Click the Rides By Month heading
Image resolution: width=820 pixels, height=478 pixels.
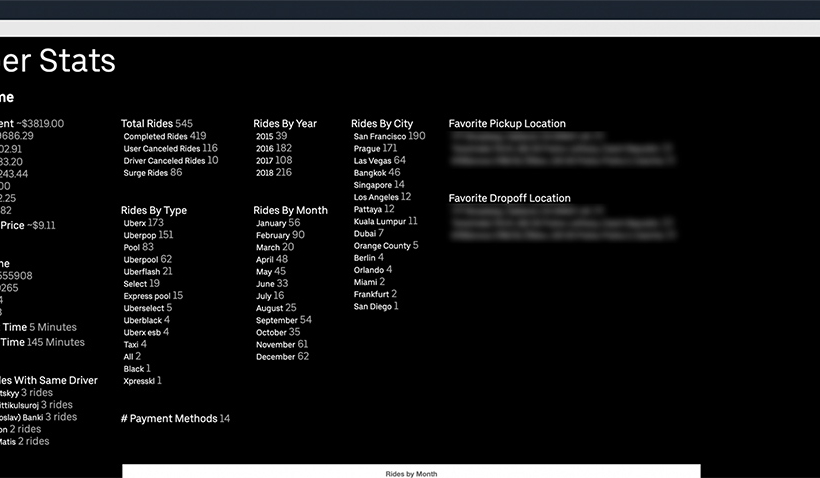click(290, 211)
